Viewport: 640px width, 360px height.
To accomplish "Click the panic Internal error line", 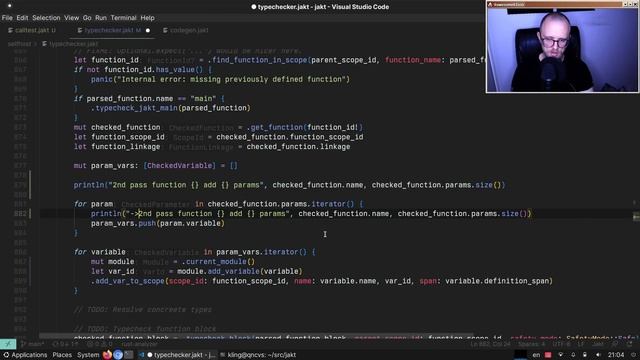I will coord(220,79).
